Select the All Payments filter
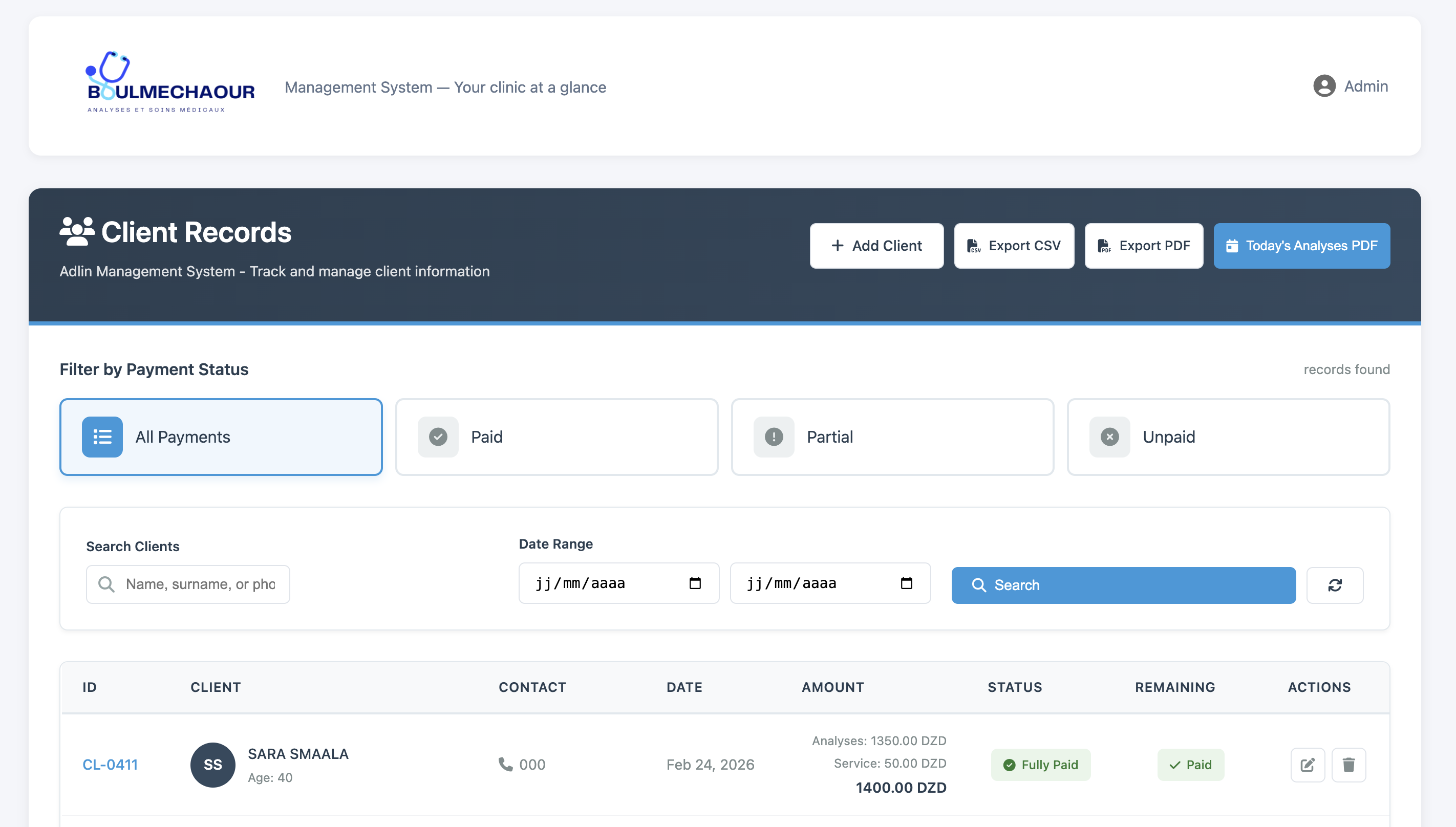Screen dimensions: 1456x827 [x=221, y=437]
